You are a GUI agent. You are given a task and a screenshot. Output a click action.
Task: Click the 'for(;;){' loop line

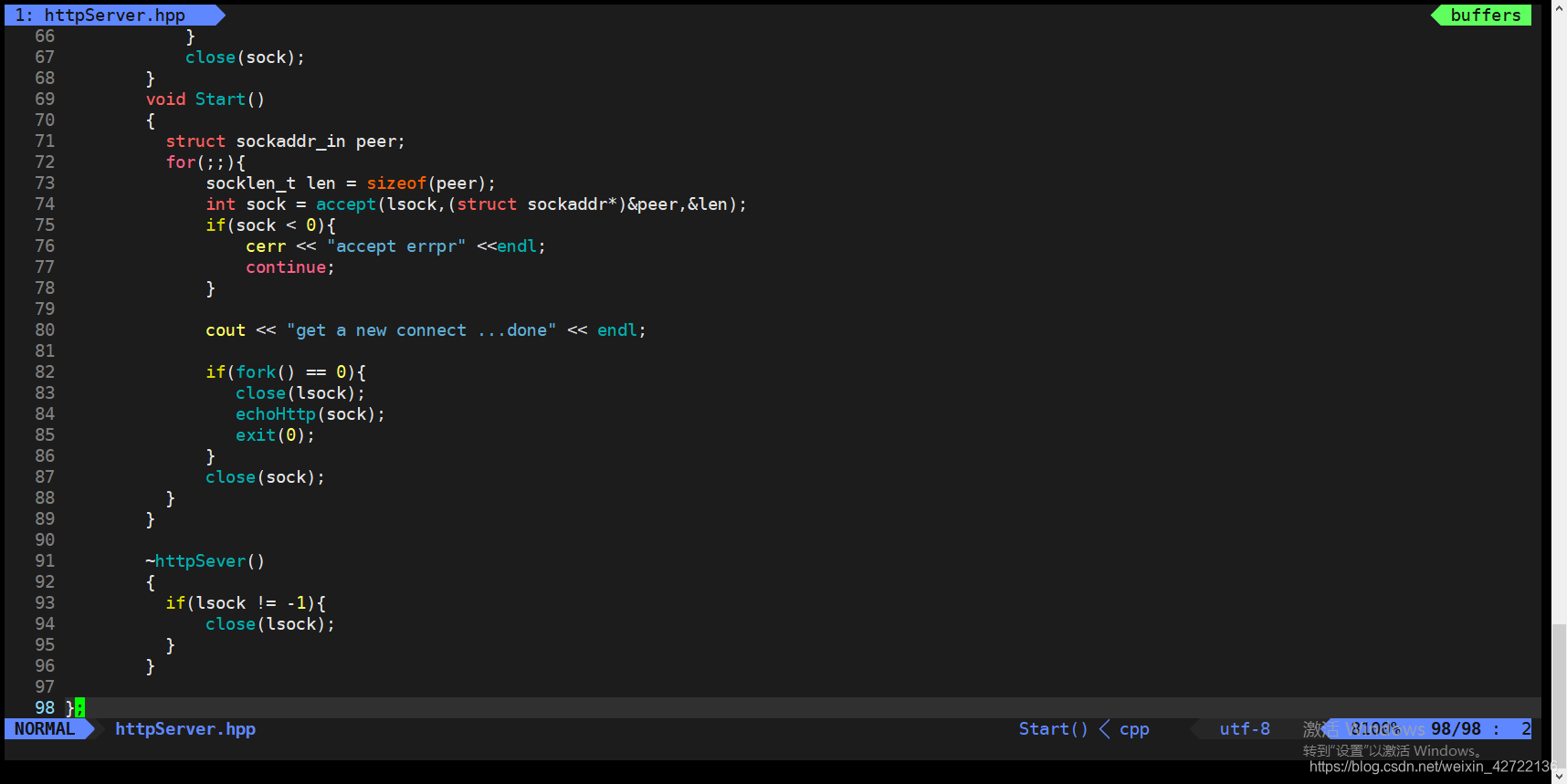(x=205, y=162)
